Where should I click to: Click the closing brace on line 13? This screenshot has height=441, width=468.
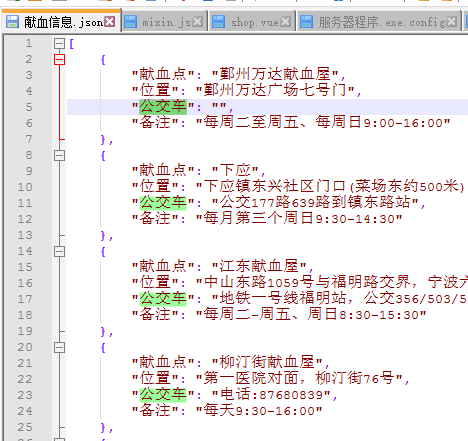coord(103,235)
